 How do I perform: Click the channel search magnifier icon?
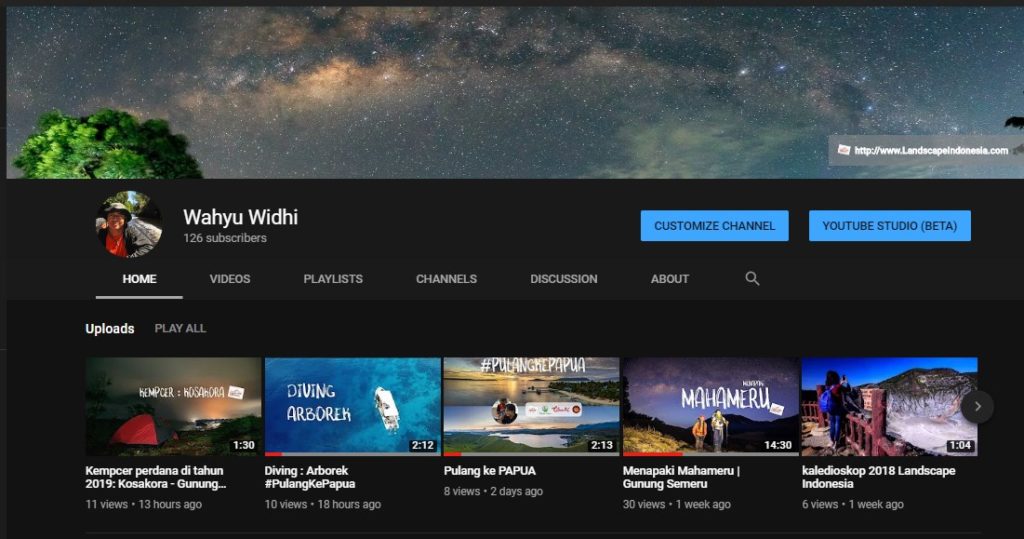pos(752,279)
